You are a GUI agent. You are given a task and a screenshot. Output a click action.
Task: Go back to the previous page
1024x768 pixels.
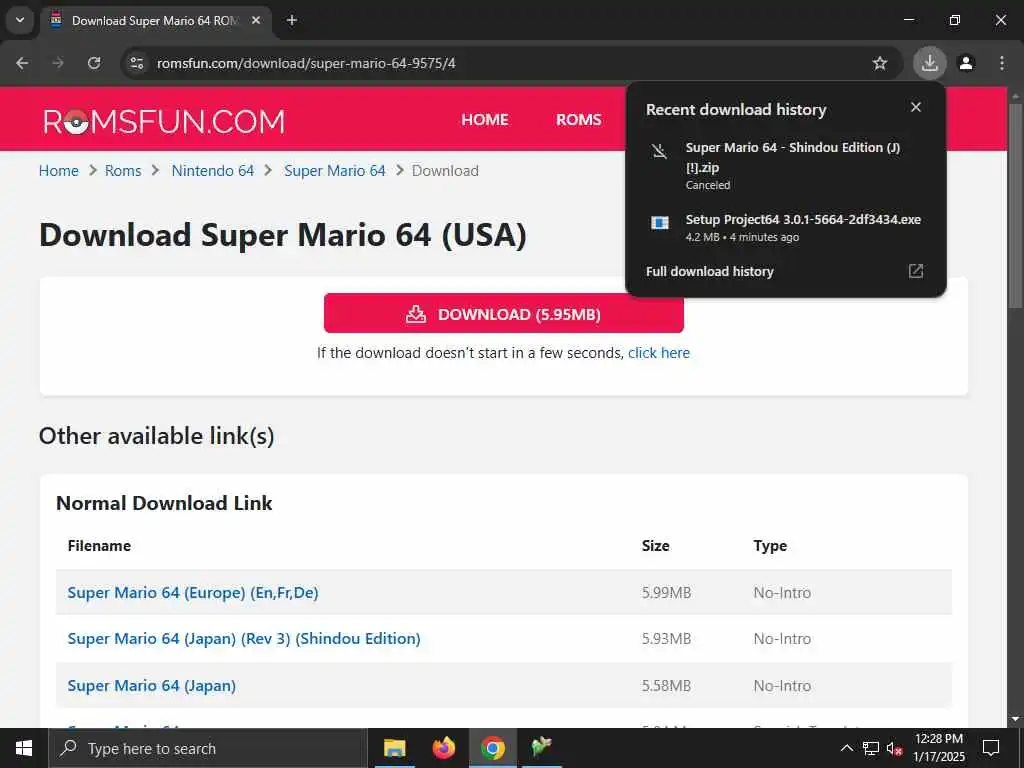click(x=22, y=63)
